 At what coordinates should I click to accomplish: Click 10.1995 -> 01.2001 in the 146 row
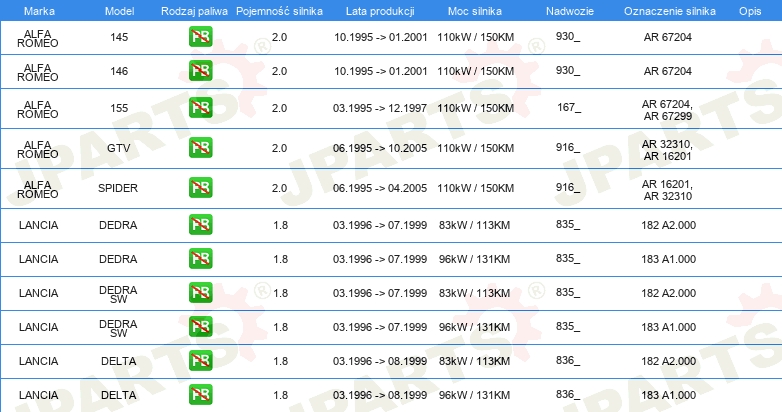click(381, 71)
